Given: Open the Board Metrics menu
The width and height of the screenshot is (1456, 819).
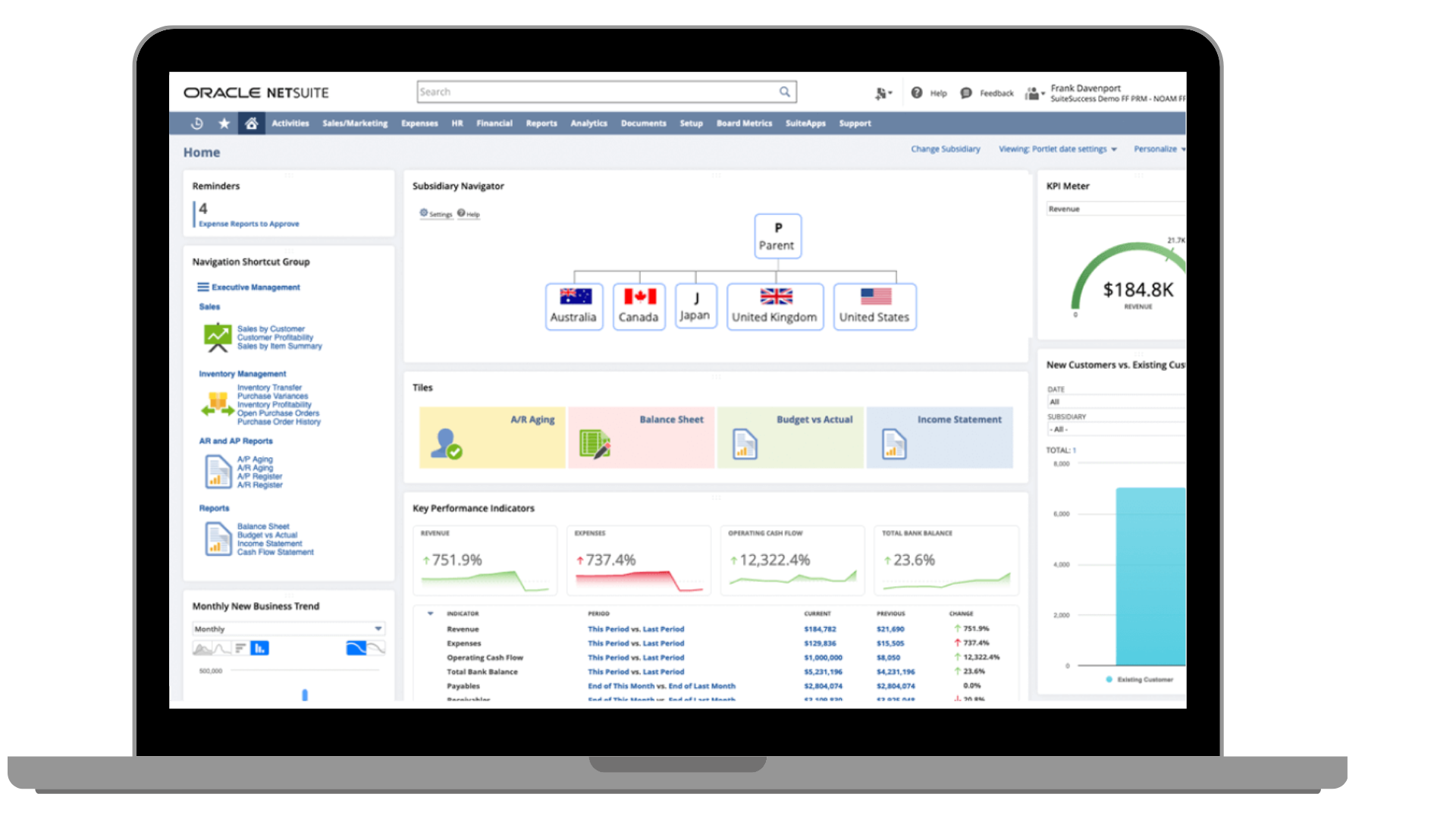Looking at the screenshot, I should tap(745, 124).
